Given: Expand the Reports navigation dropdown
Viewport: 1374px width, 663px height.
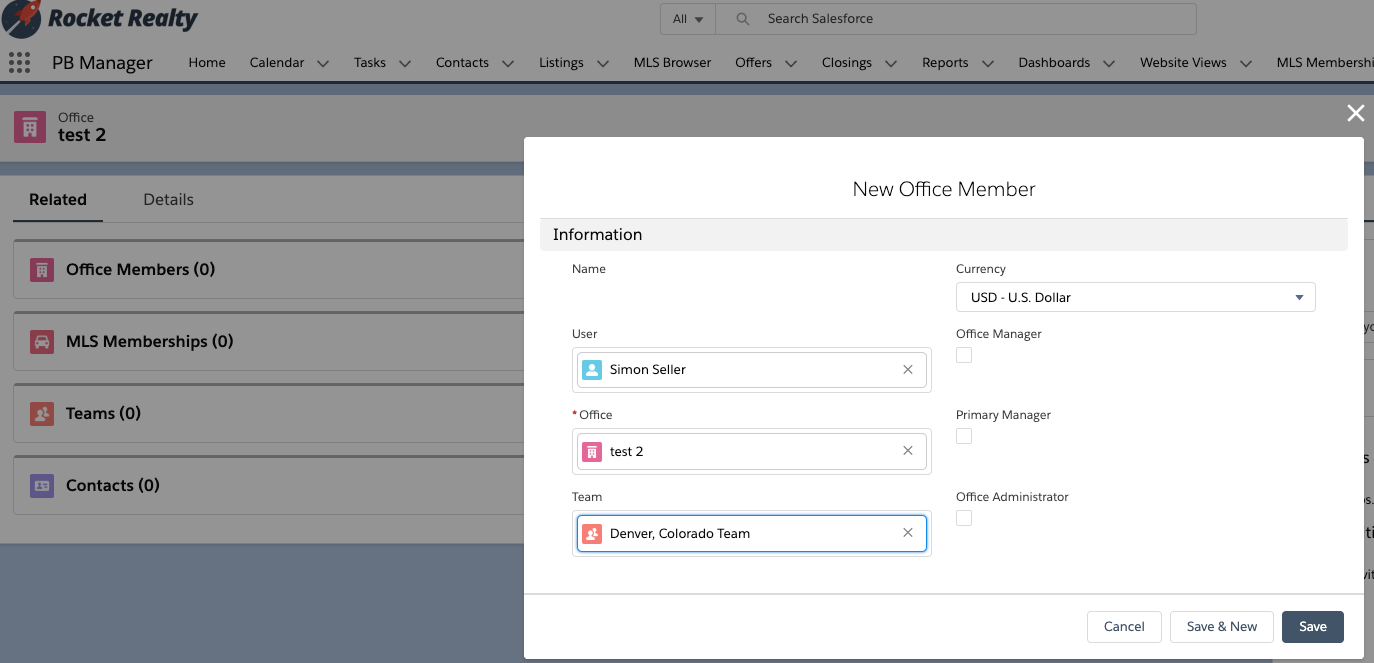Looking at the screenshot, I should 988,62.
